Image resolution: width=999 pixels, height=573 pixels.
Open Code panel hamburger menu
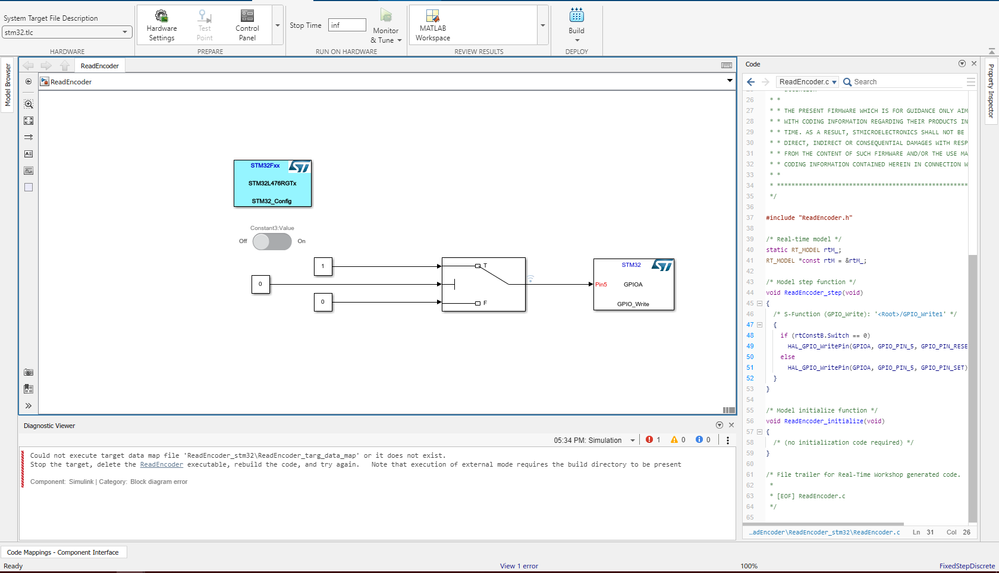click(970, 82)
